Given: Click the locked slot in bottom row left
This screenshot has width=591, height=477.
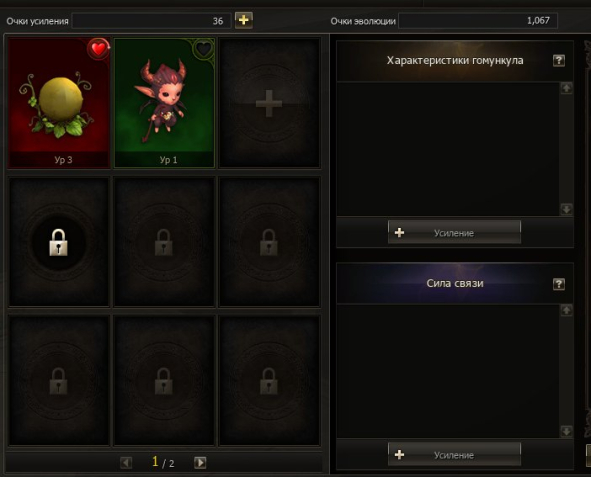Looking at the screenshot, I should coord(59,381).
